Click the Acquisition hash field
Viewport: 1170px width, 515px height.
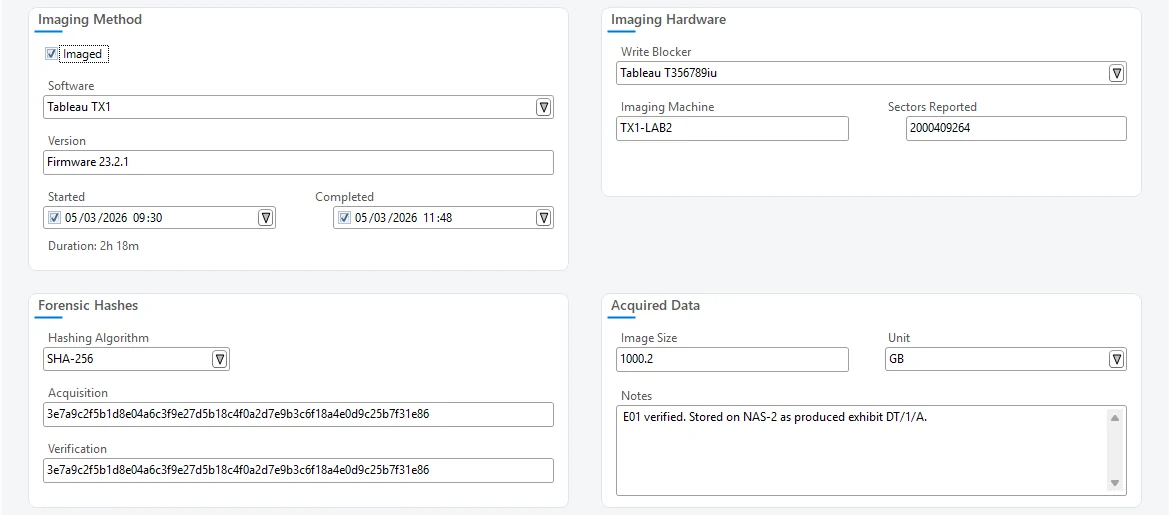click(298, 414)
